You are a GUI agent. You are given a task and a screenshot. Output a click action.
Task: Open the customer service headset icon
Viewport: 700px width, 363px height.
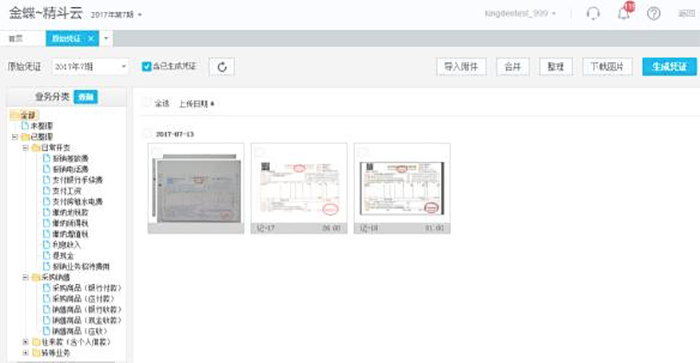click(x=593, y=14)
